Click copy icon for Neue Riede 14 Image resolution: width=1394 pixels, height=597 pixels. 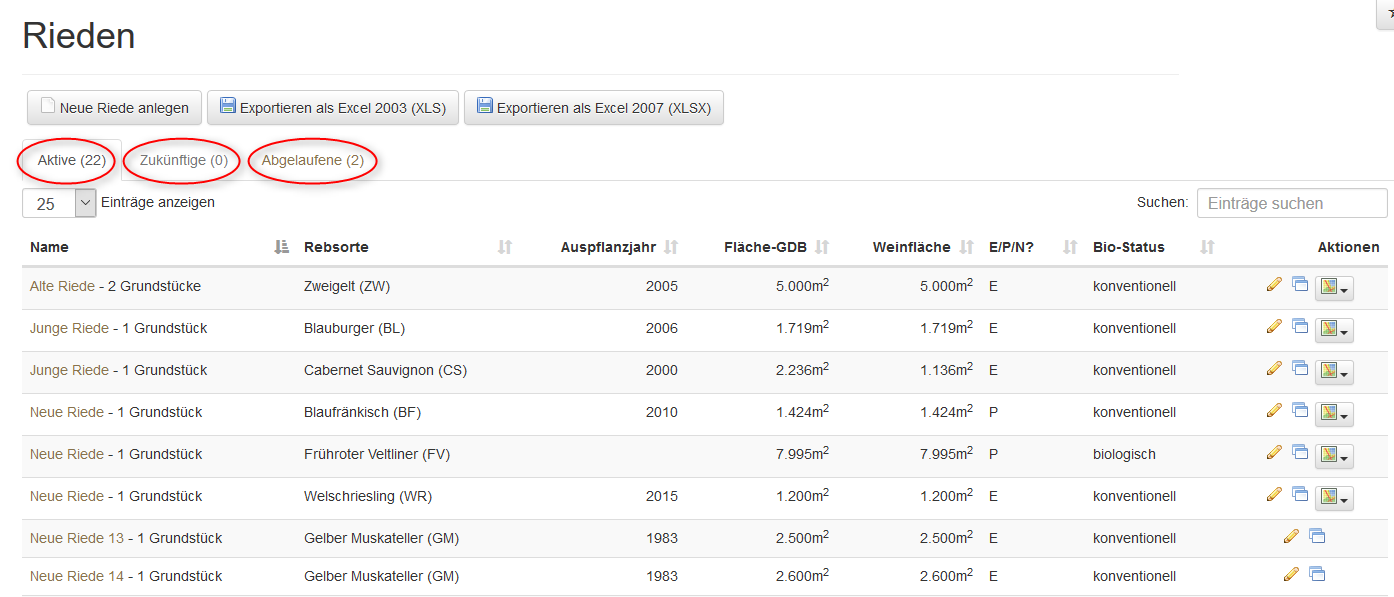pyautogui.click(x=1317, y=574)
